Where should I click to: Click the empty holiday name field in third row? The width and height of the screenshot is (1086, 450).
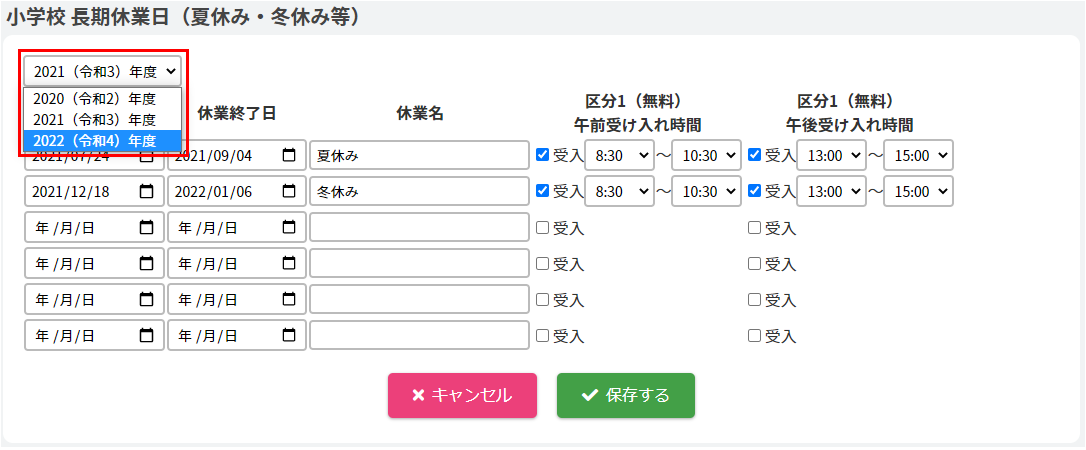[x=419, y=228]
